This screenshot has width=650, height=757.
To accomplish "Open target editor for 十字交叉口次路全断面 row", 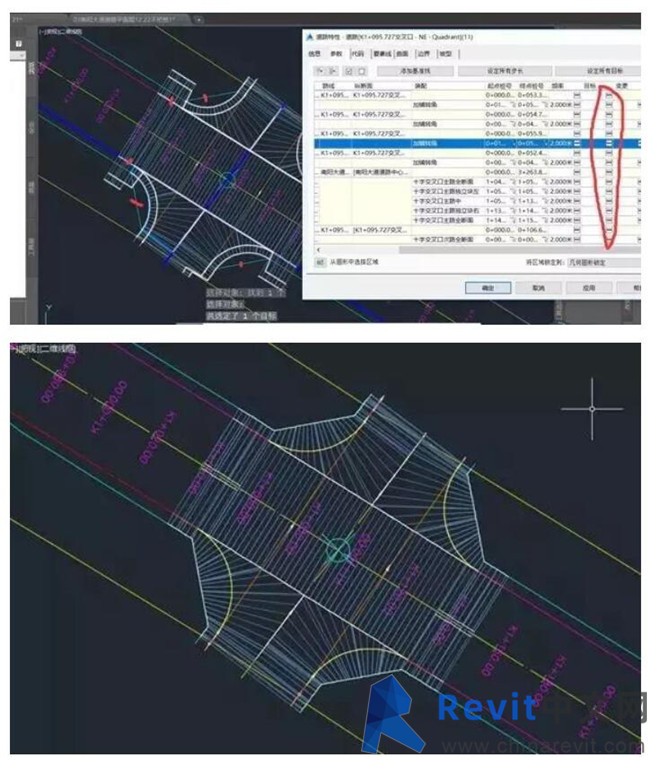I will [608, 239].
